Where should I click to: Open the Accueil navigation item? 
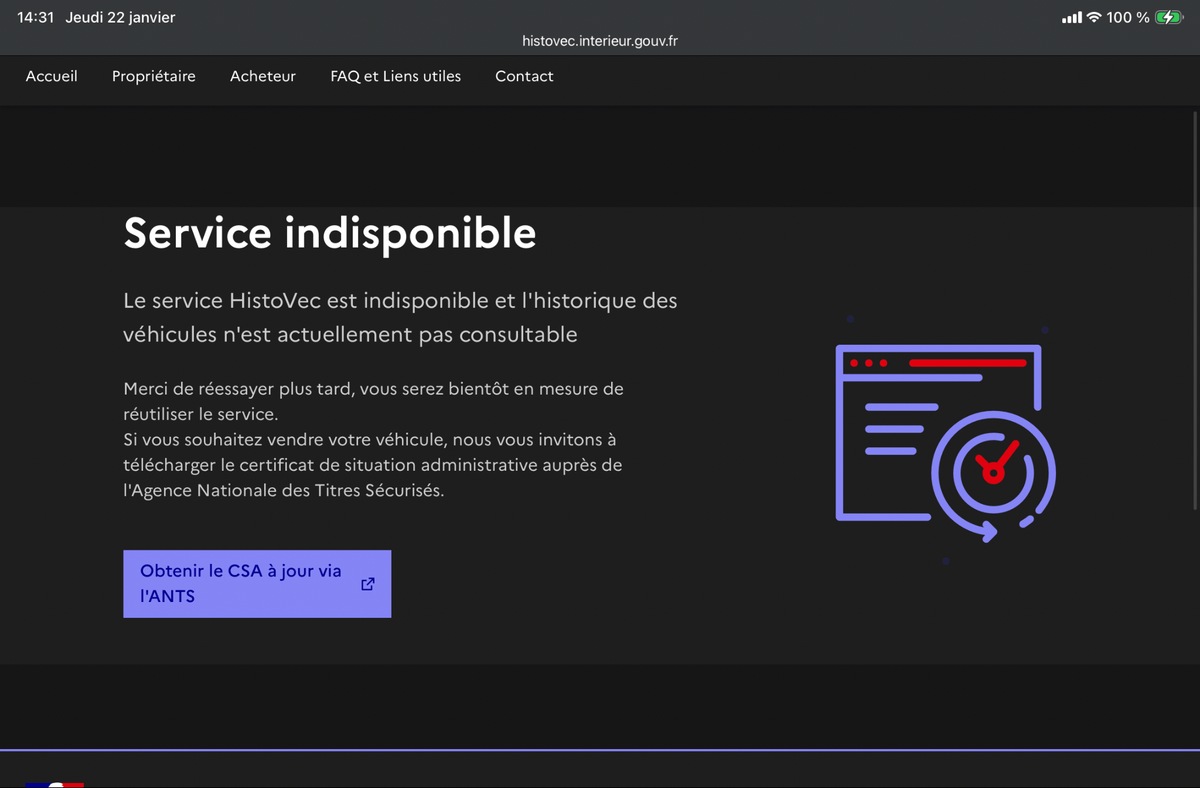(x=52, y=76)
